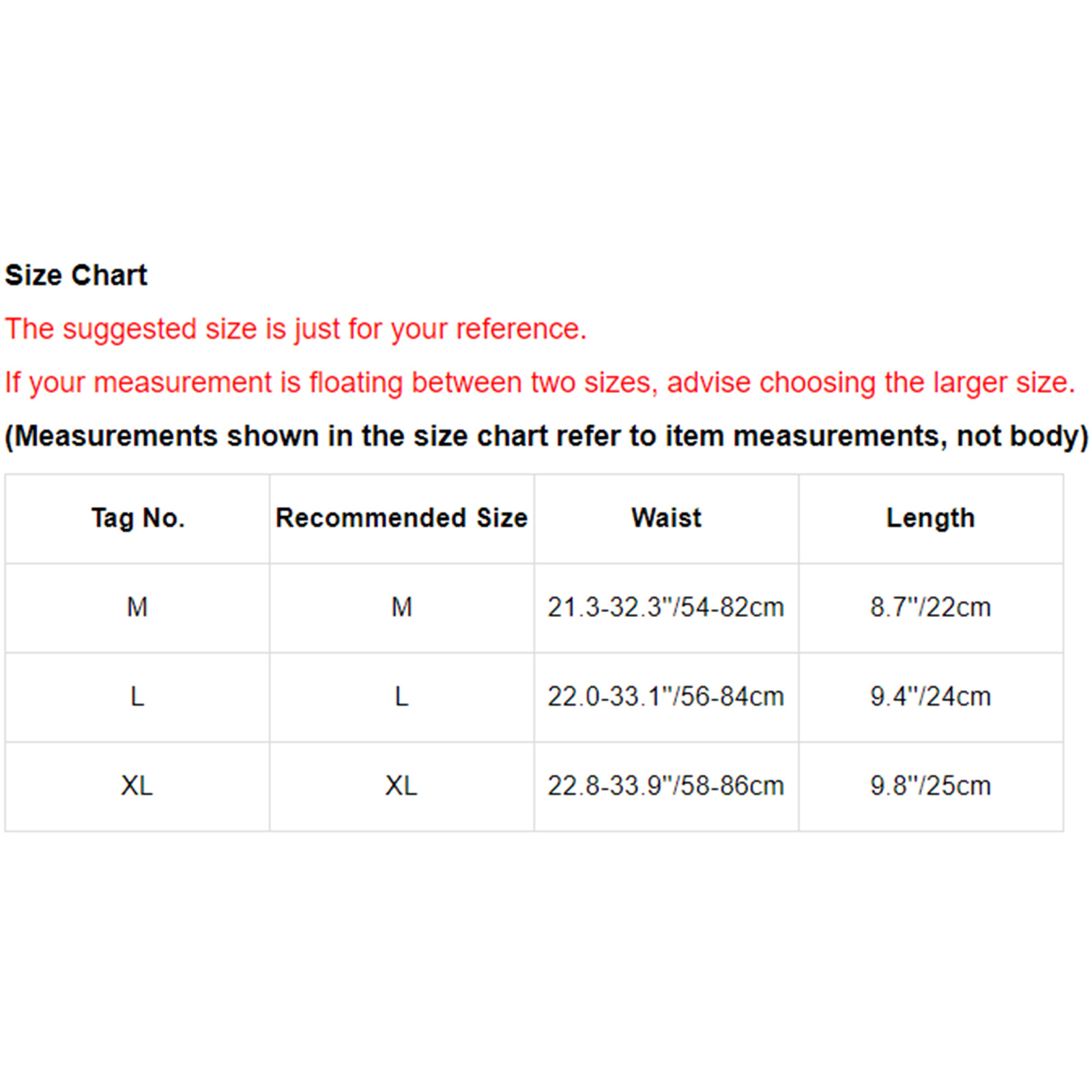Select the "Recommended Size" column header

pos(401,518)
